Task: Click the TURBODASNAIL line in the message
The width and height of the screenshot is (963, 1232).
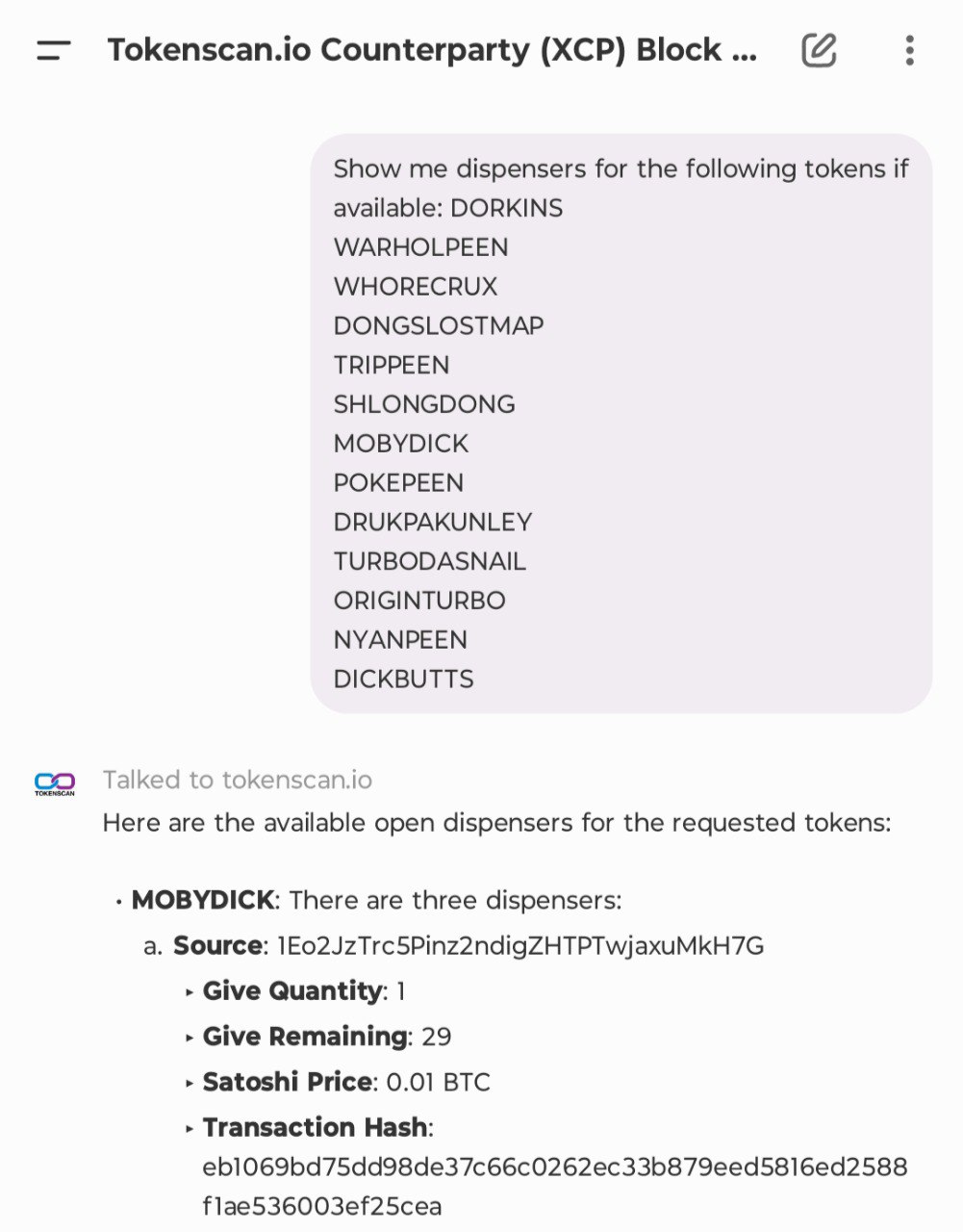Action: pyautogui.click(x=430, y=561)
